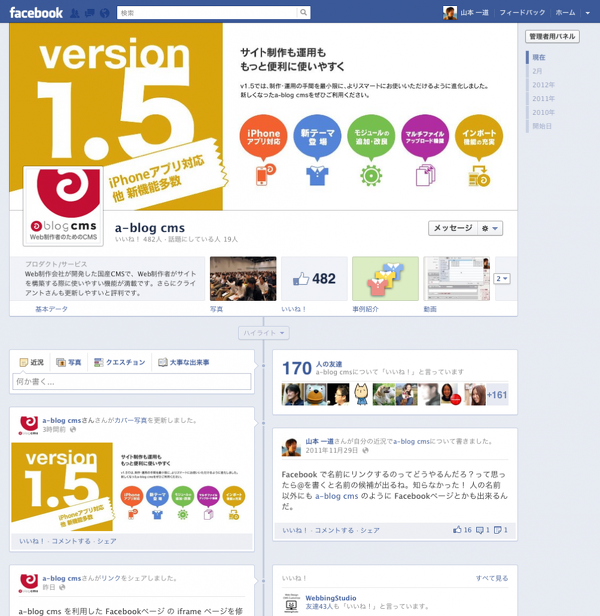Open 山本 一道 profile in top bar

pos(466,13)
